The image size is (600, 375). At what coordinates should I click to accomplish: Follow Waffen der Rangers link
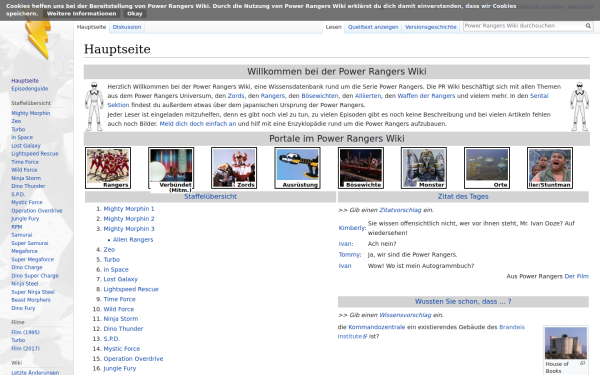[426, 96]
